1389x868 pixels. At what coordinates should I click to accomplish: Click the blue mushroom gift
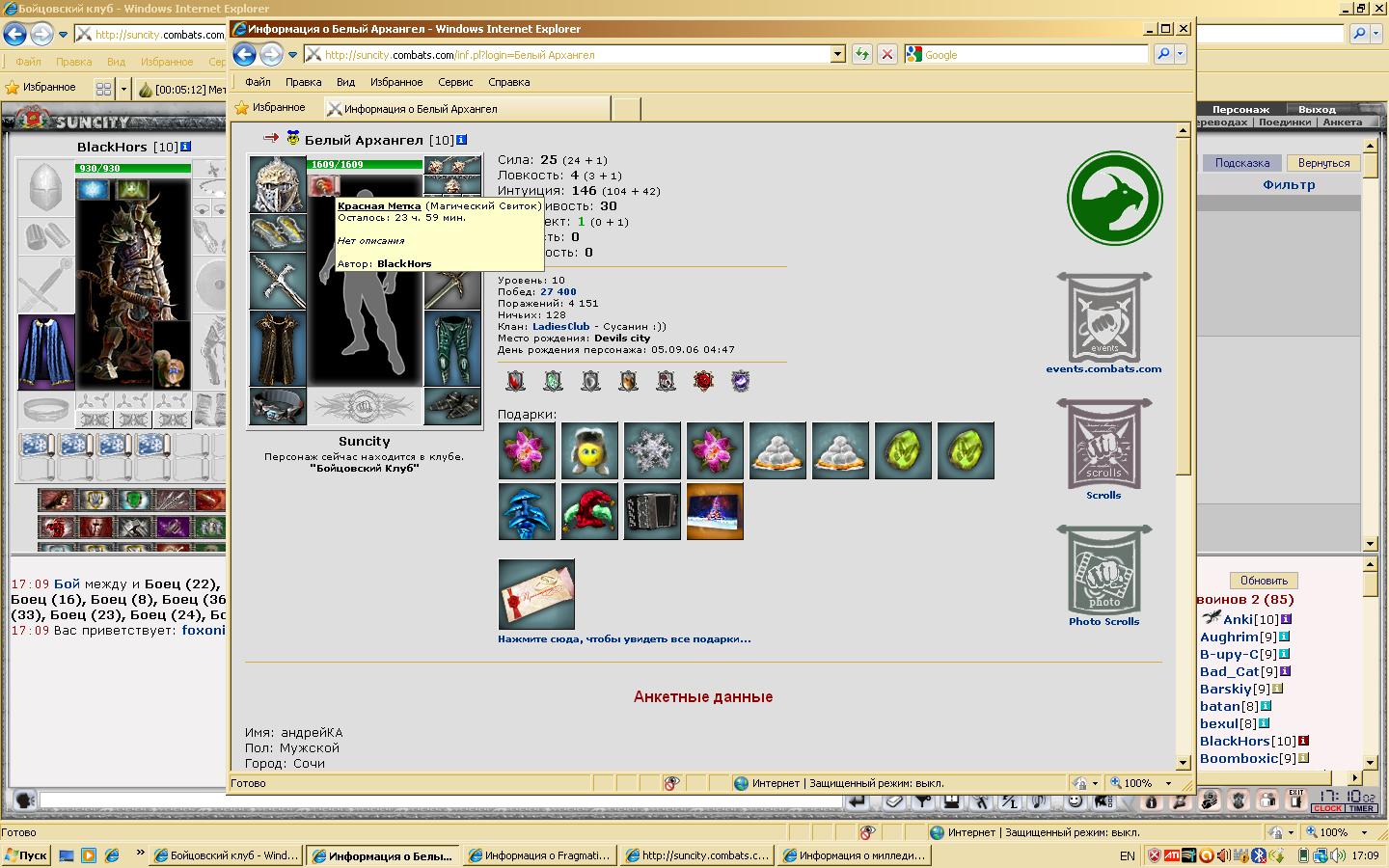click(x=527, y=511)
